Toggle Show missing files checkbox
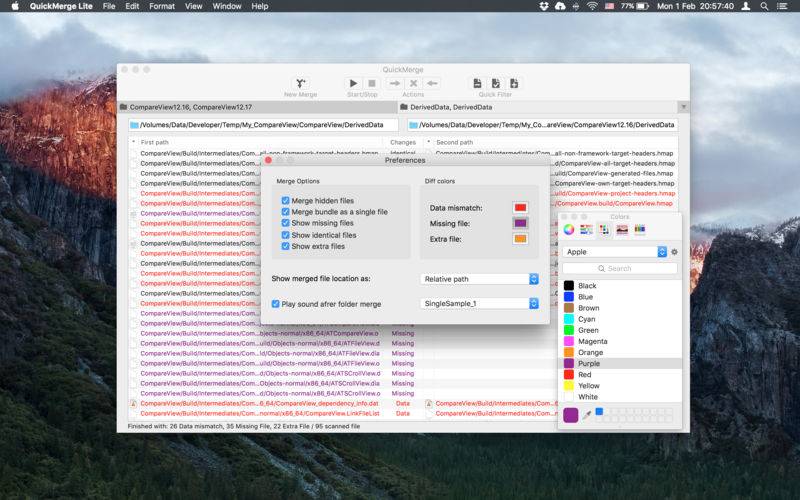The image size is (800, 500). [285, 223]
